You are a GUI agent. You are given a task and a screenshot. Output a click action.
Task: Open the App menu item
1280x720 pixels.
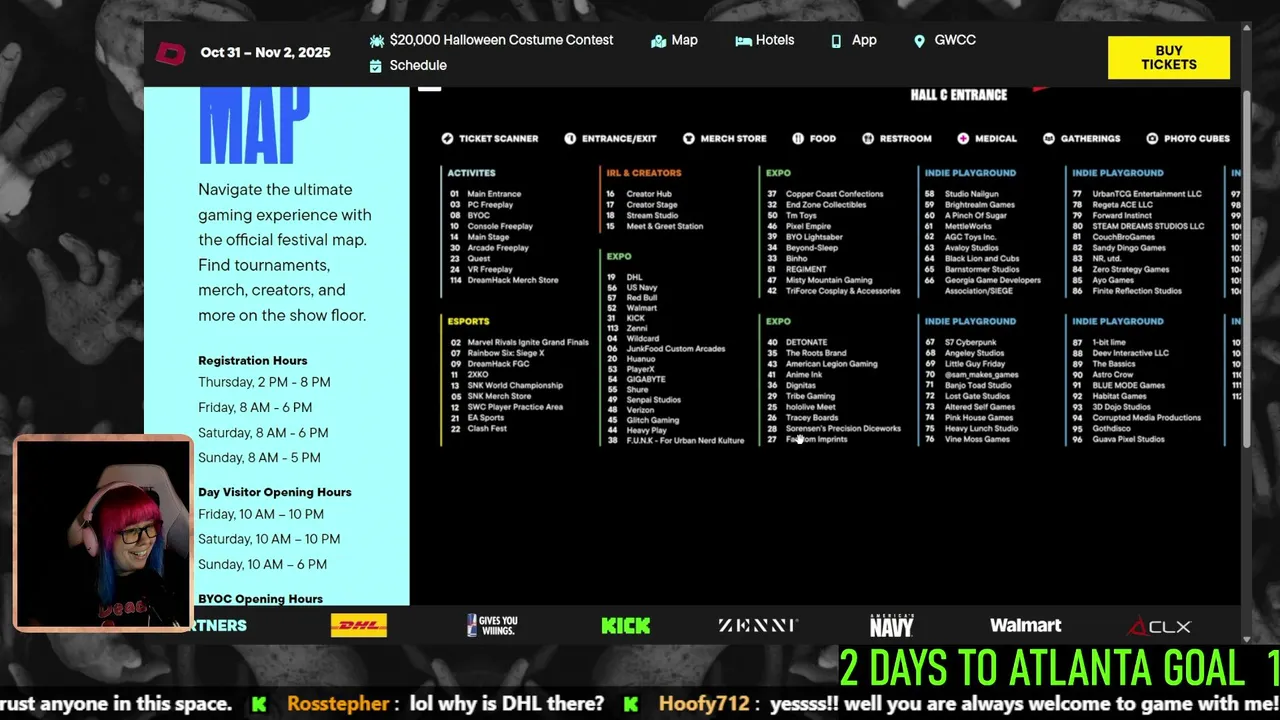coord(864,41)
